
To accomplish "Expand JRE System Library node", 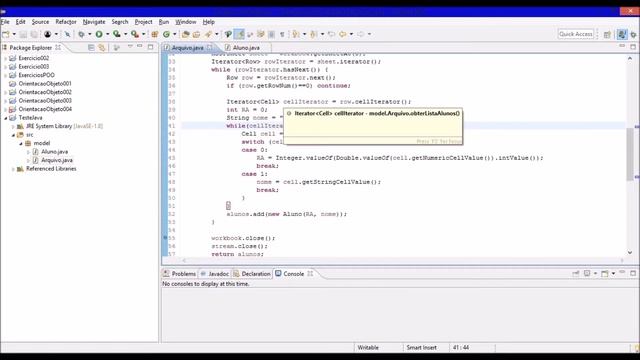I will (x=13, y=127).
